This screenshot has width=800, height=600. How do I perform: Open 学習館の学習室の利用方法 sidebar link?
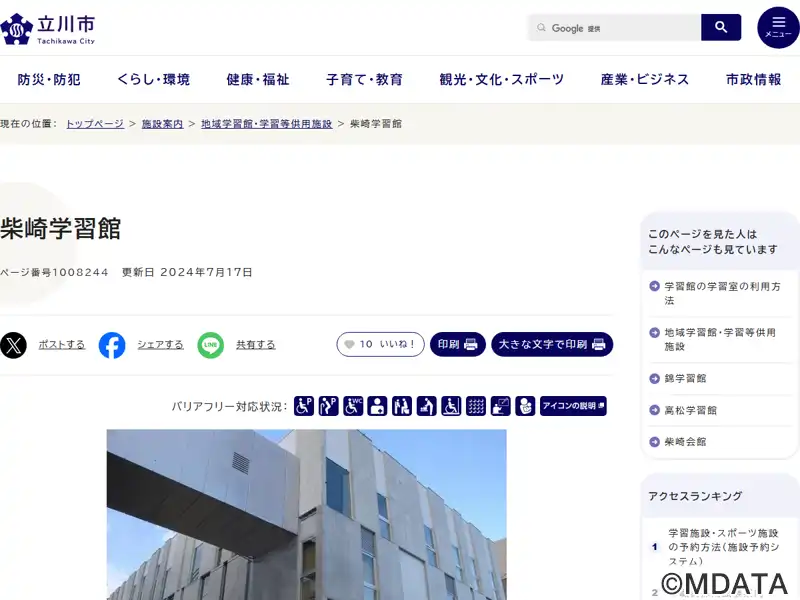722,293
